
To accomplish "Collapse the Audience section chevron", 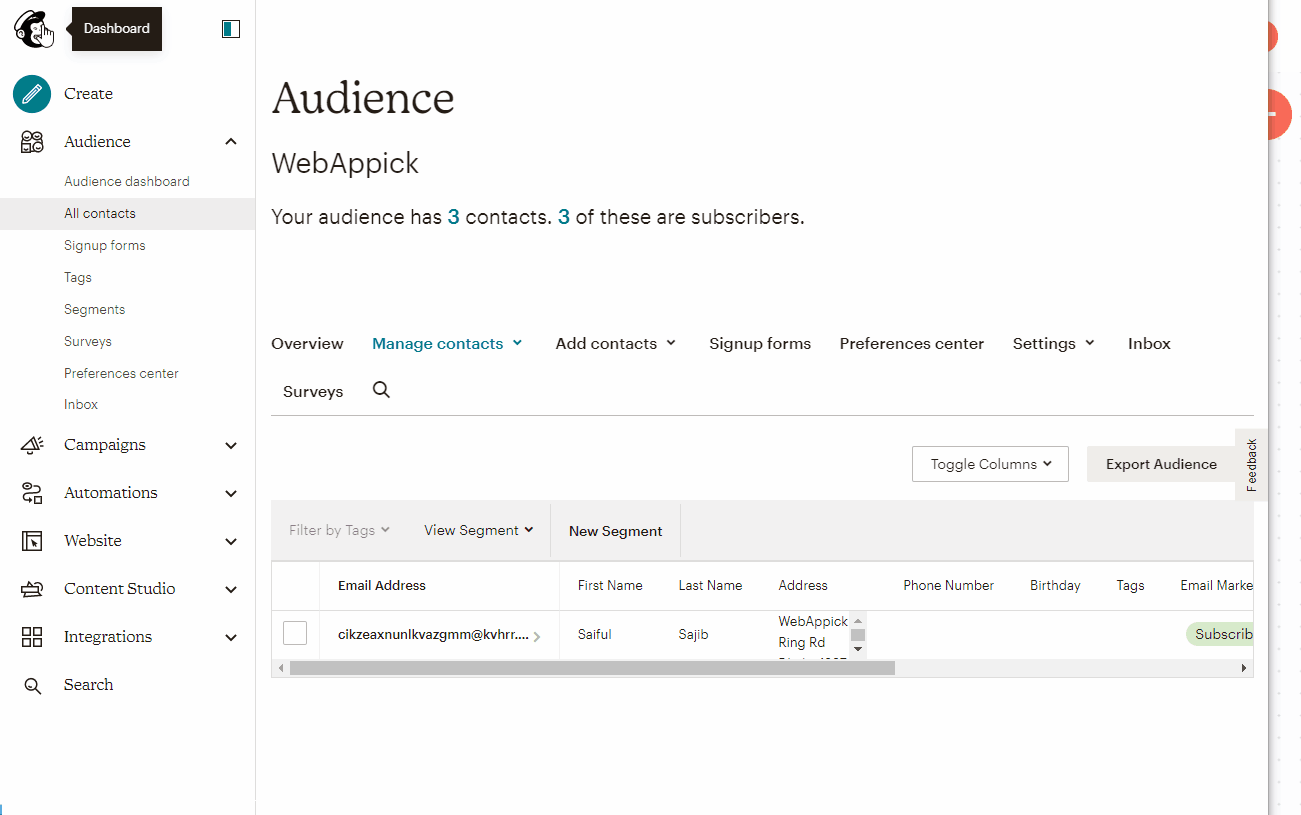I will [x=231, y=142].
